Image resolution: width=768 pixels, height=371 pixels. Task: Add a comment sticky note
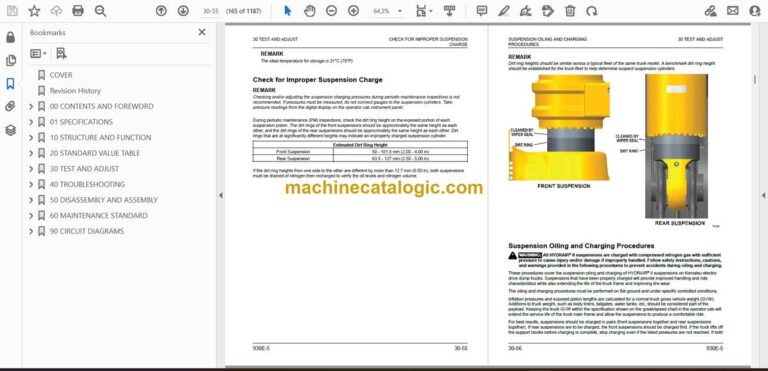pos(482,11)
